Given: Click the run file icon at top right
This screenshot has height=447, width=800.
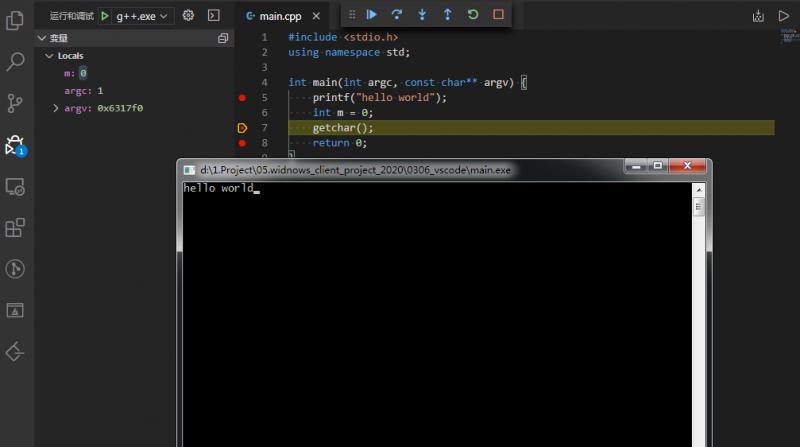Looking at the screenshot, I should [784, 16].
